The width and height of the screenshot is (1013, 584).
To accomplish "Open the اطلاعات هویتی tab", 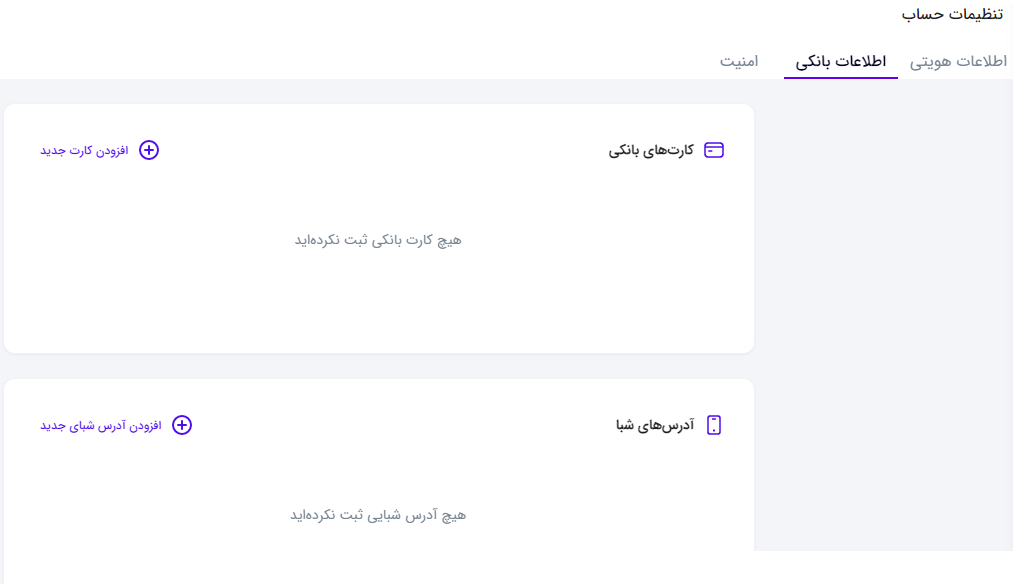I will [x=958, y=61].
